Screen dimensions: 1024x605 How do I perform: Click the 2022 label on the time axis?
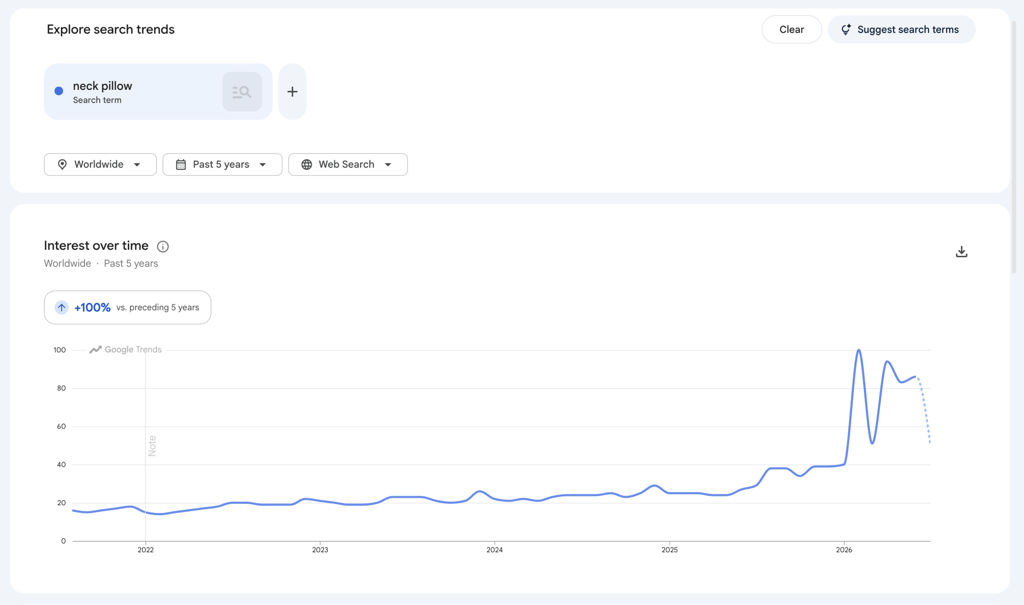[x=146, y=550]
